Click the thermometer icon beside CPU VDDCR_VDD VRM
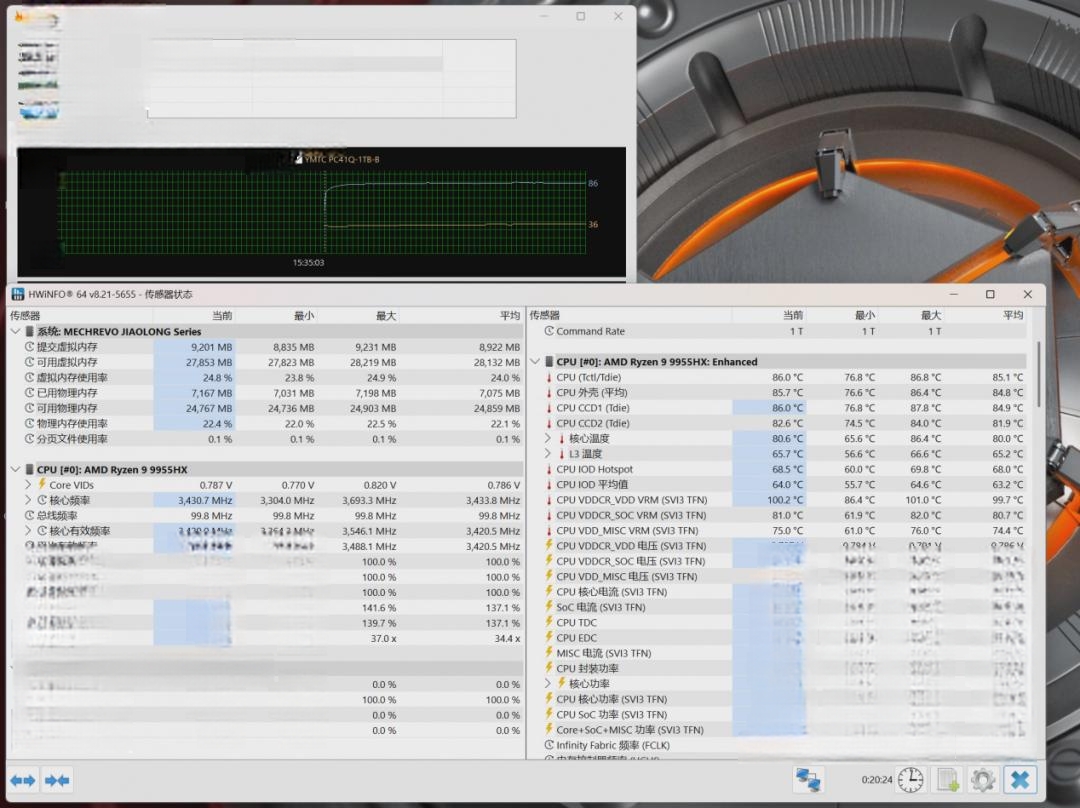Screen dimensions: 1080x808 tap(549, 500)
